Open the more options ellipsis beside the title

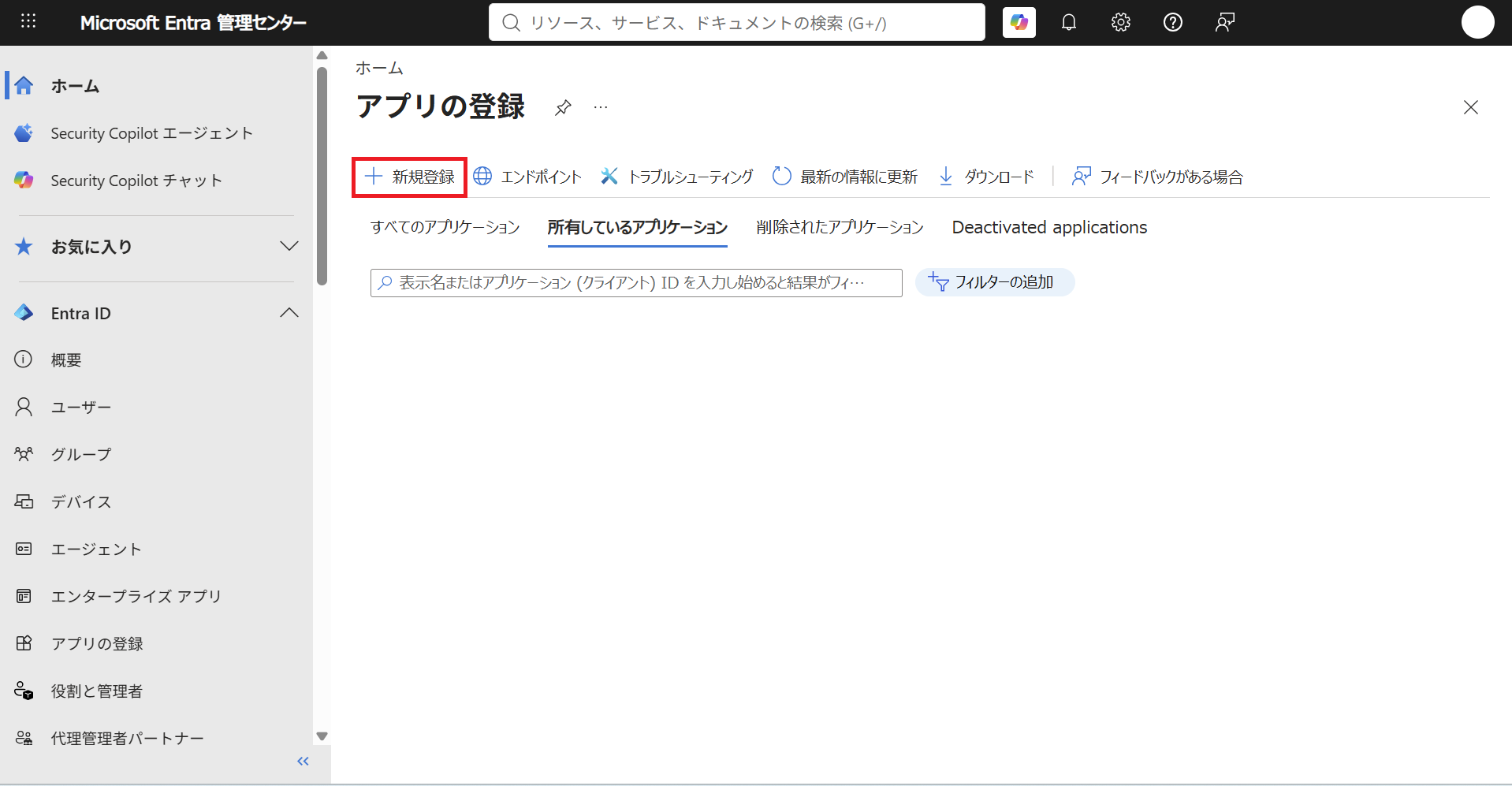click(601, 107)
